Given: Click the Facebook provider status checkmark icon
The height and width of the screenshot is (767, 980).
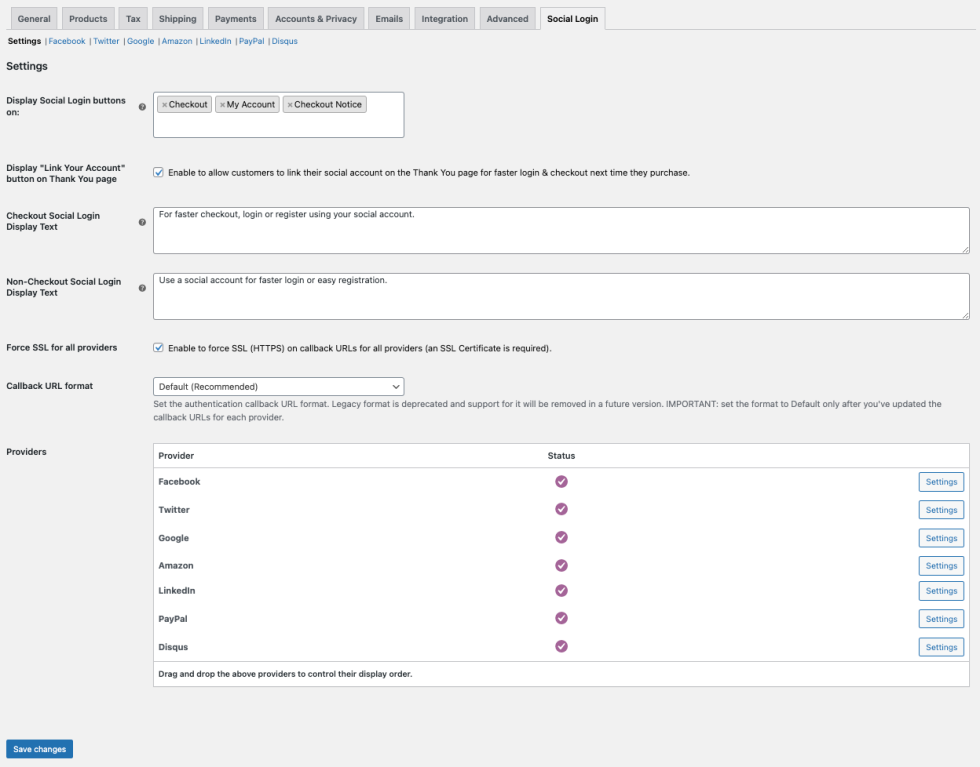Looking at the screenshot, I should (561, 482).
